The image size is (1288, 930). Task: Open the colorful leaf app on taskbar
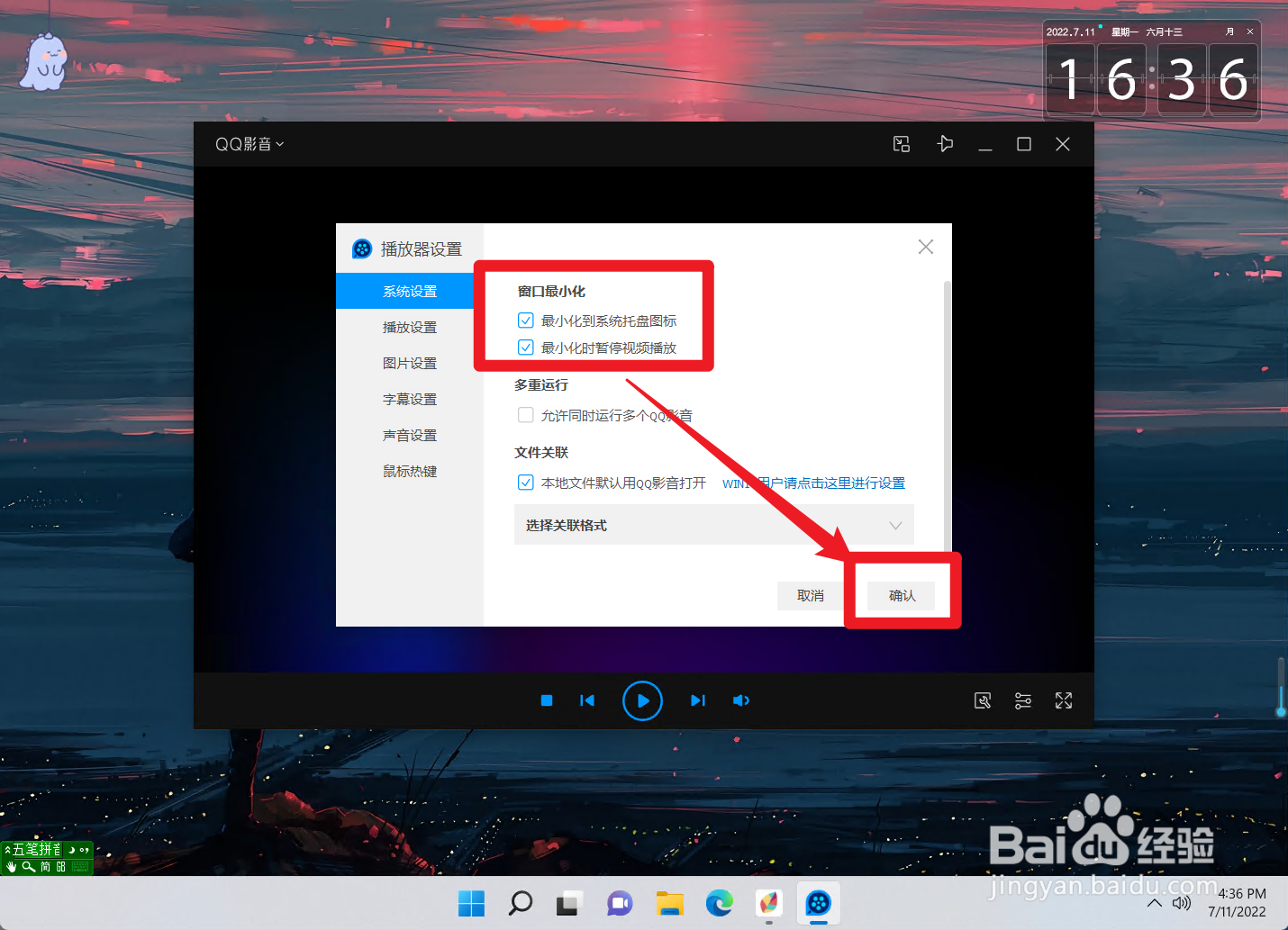[x=768, y=903]
